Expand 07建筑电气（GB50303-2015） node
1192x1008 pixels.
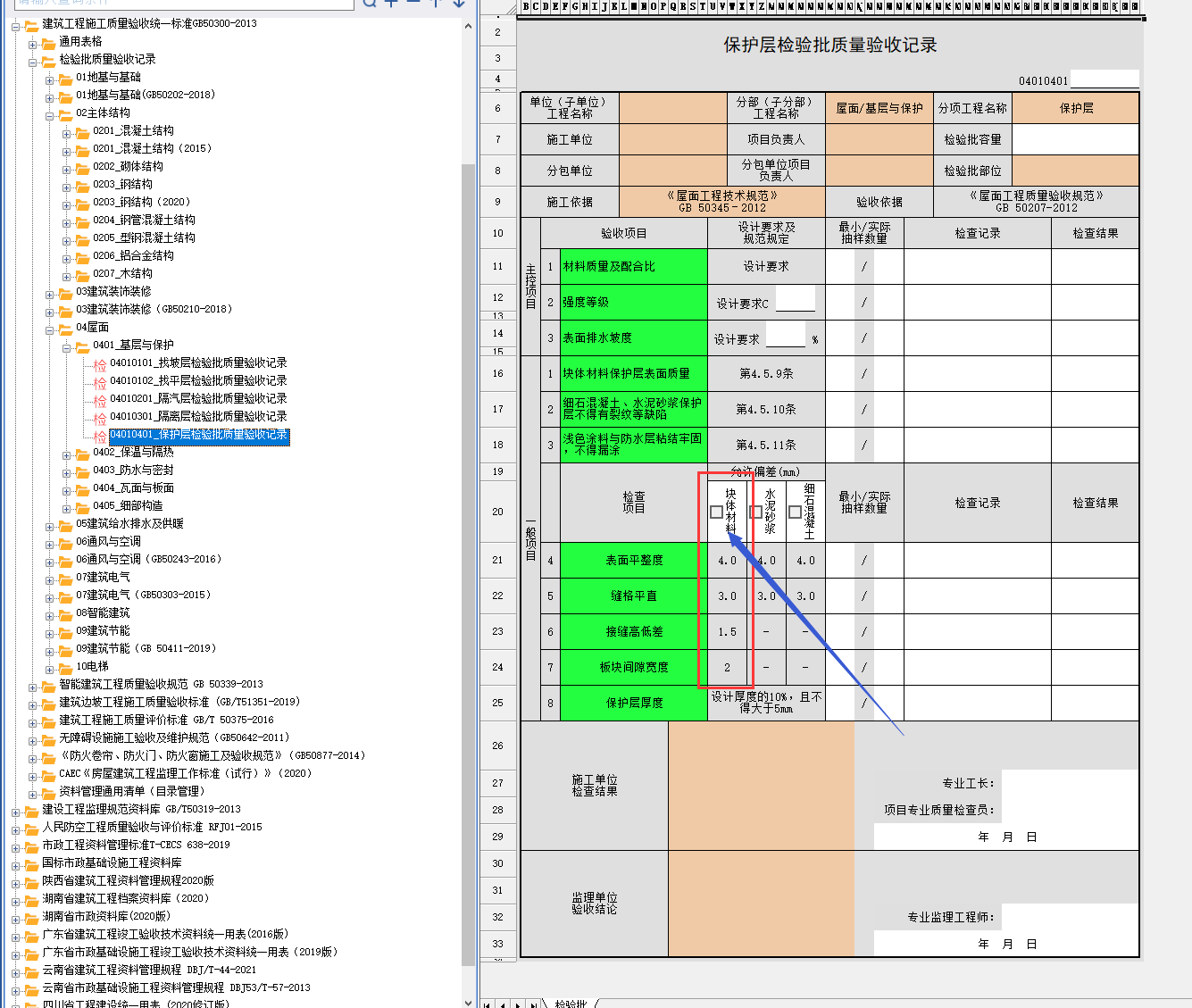(x=49, y=598)
